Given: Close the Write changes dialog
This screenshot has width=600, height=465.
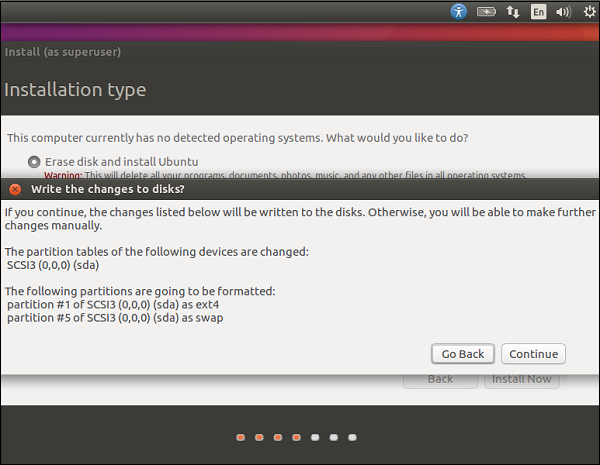Looking at the screenshot, I should coord(15,189).
